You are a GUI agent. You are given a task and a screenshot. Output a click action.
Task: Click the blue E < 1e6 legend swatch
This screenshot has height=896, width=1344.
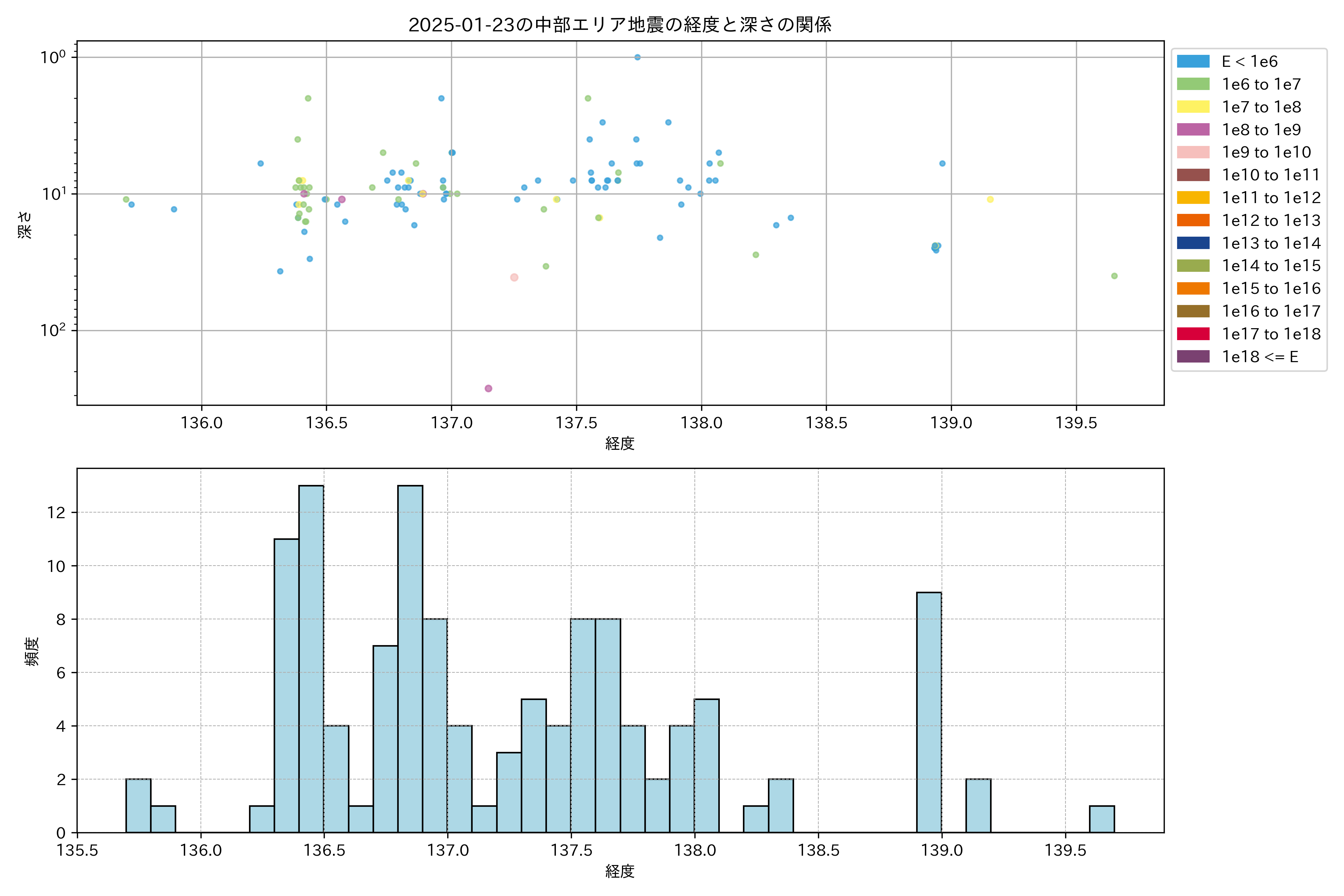(1193, 62)
